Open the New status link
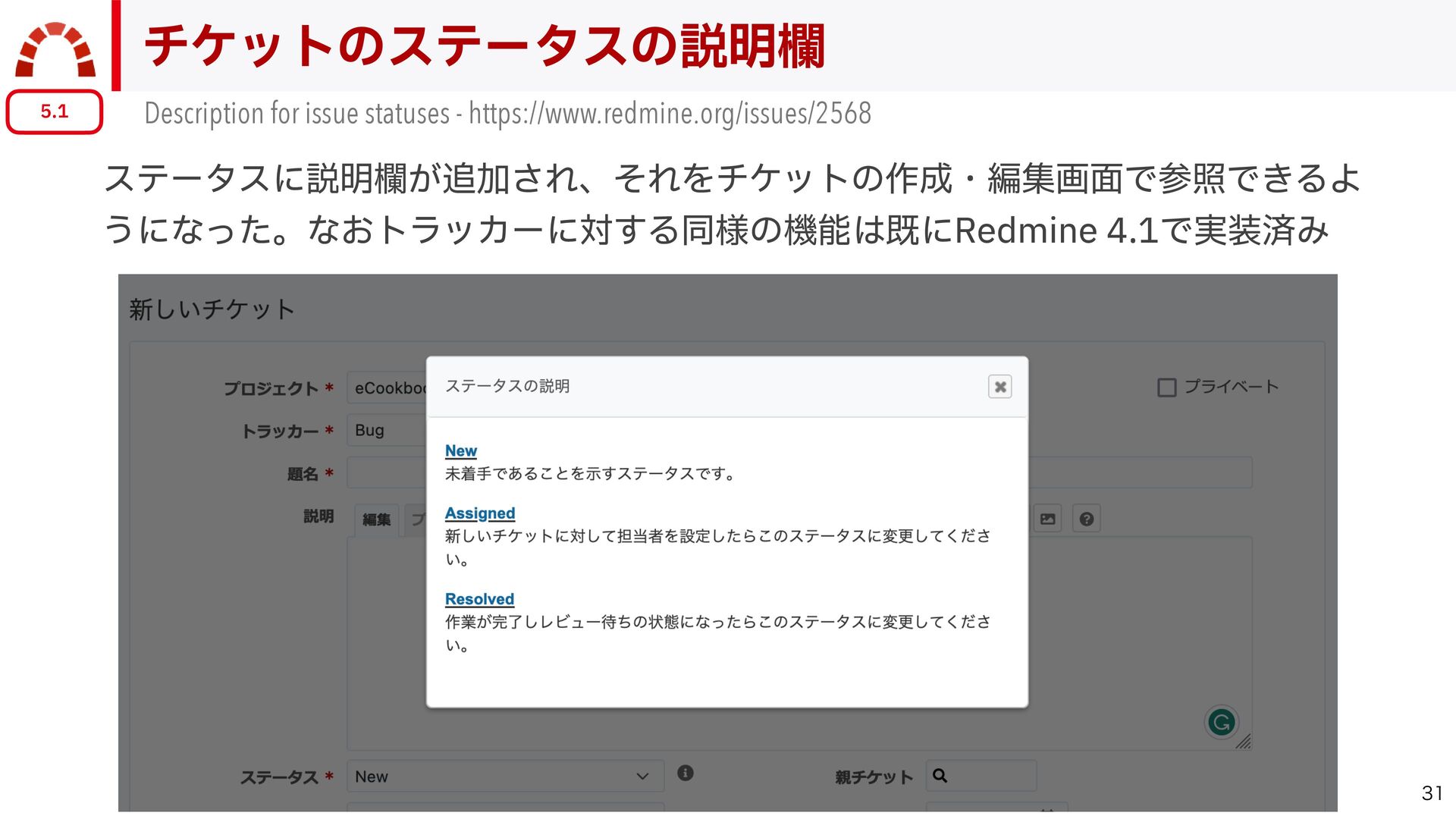This screenshot has height=819, width=1456. coord(460,450)
